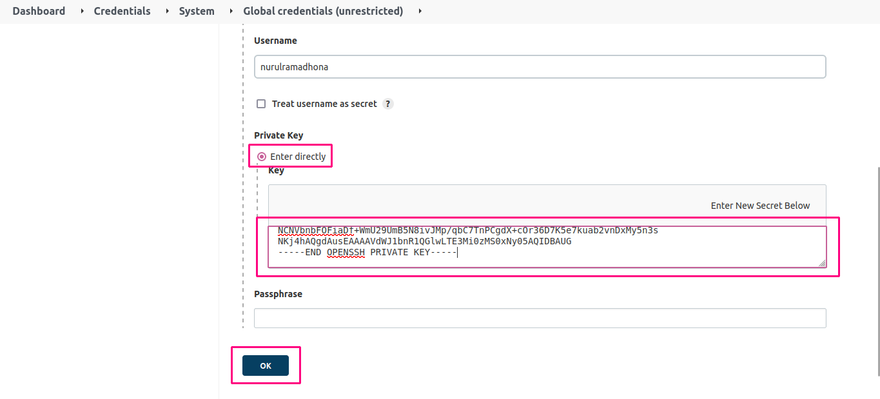Toggle the Treat username as secret checkbox
880x399 pixels.
[261, 104]
